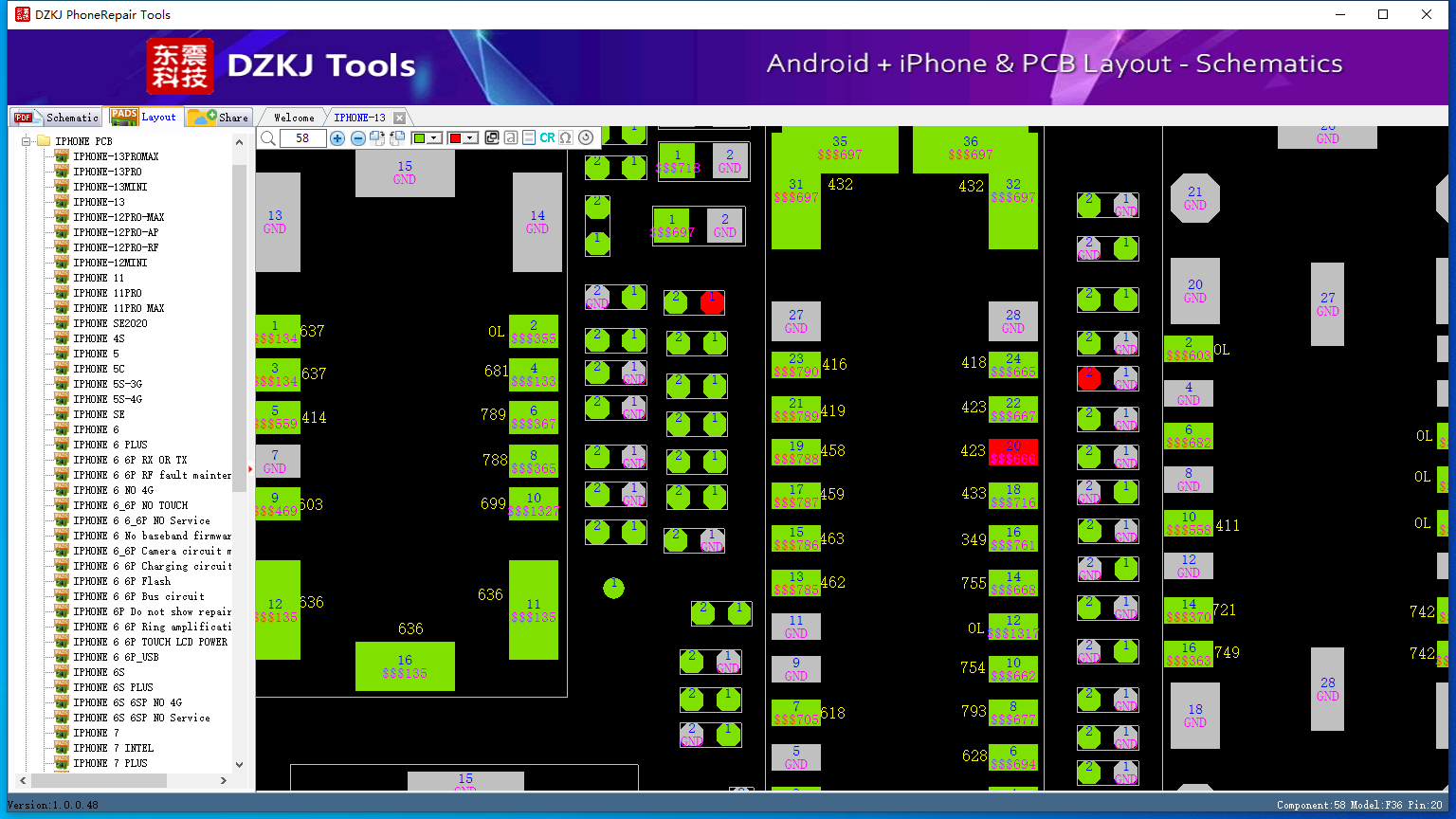This screenshot has width=1456, height=819.
Task: Click the rotate-clockwise pages icon
Action: pyautogui.click(x=377, y=138)
